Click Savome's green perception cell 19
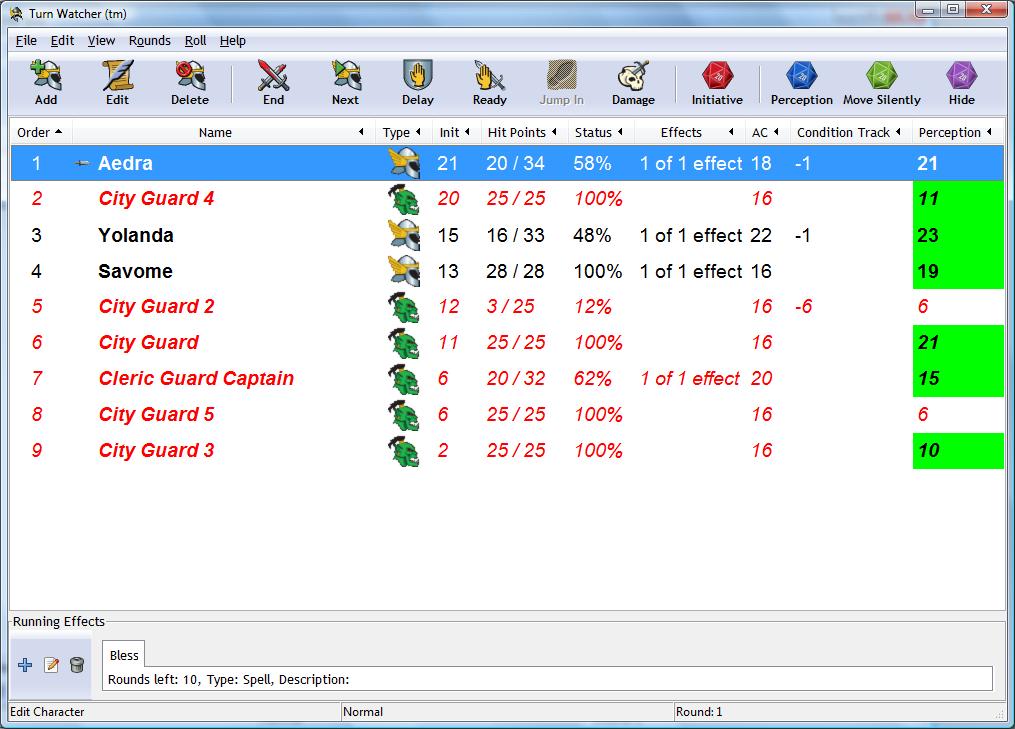 pos(958,271)
